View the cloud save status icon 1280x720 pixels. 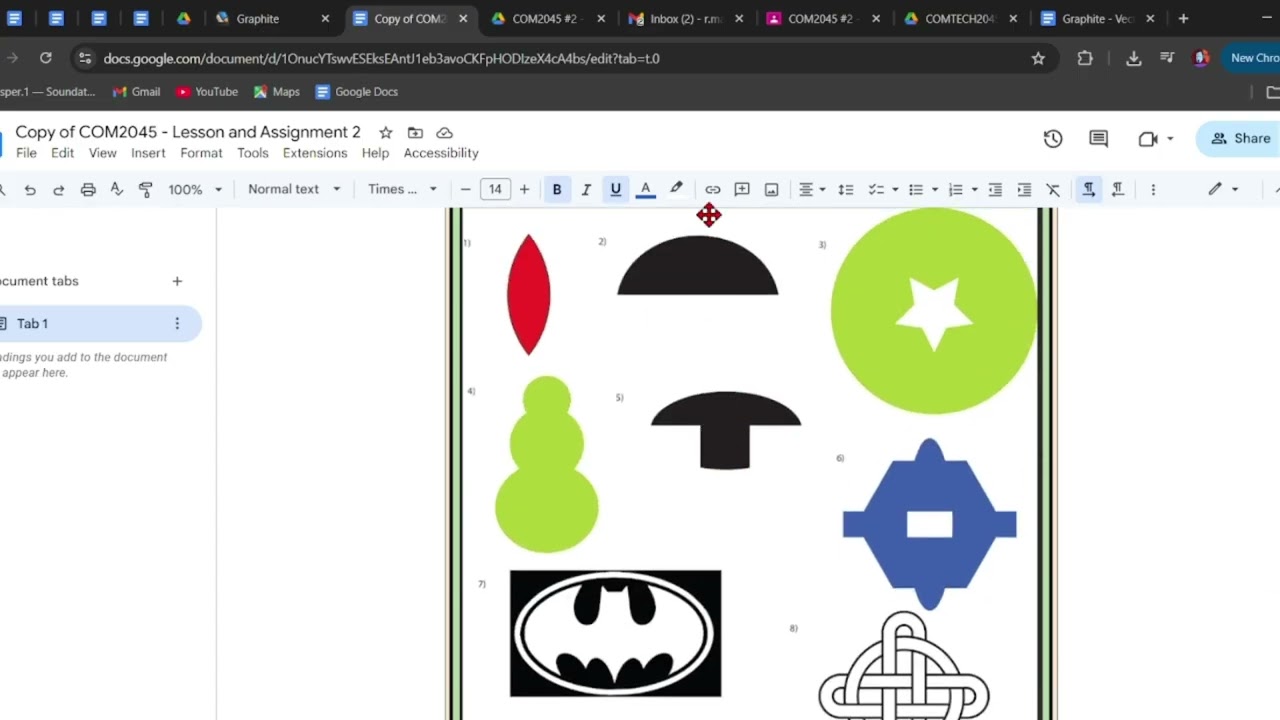coord(445,132)
